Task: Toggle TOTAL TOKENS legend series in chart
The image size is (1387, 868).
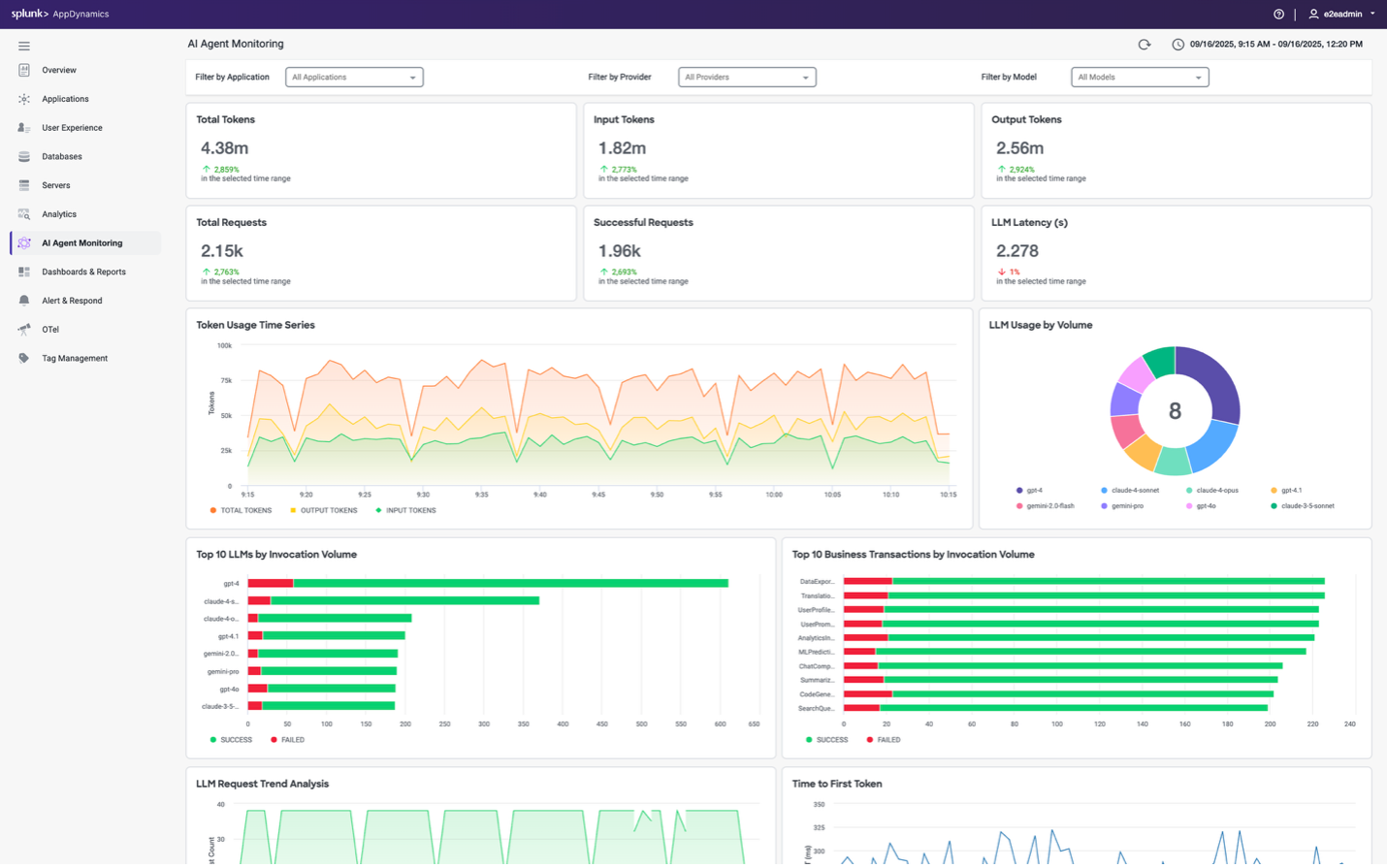Action: click(241, 510)
